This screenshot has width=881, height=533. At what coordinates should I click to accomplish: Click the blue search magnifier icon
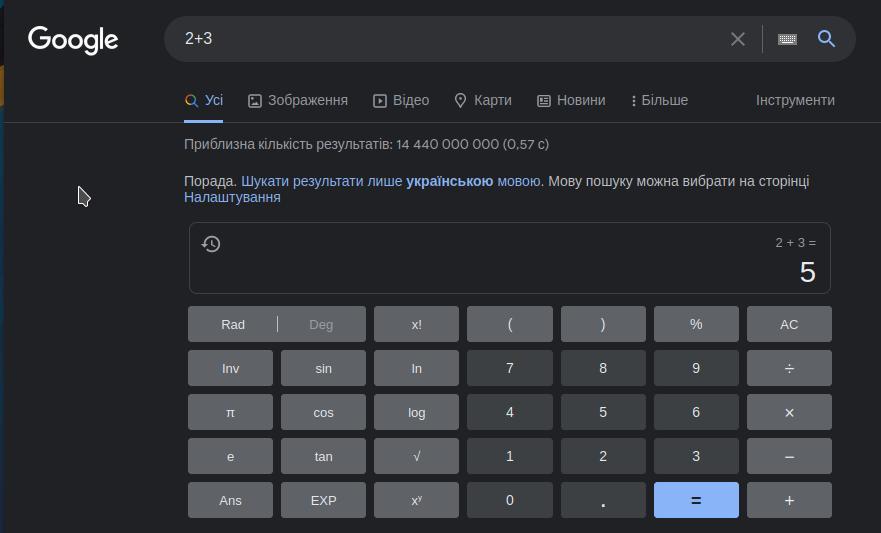click(x=826, y=39)
